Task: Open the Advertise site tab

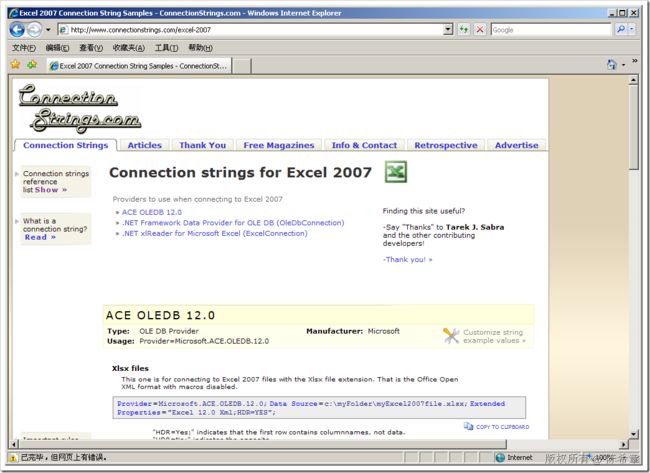Action: click(517, 145)
